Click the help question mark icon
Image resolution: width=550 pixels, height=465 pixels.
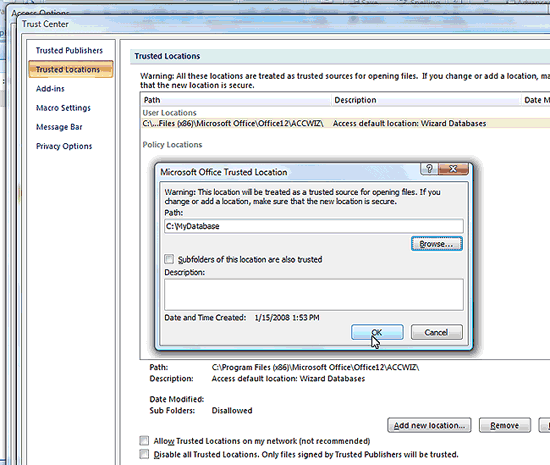[429, 169]
